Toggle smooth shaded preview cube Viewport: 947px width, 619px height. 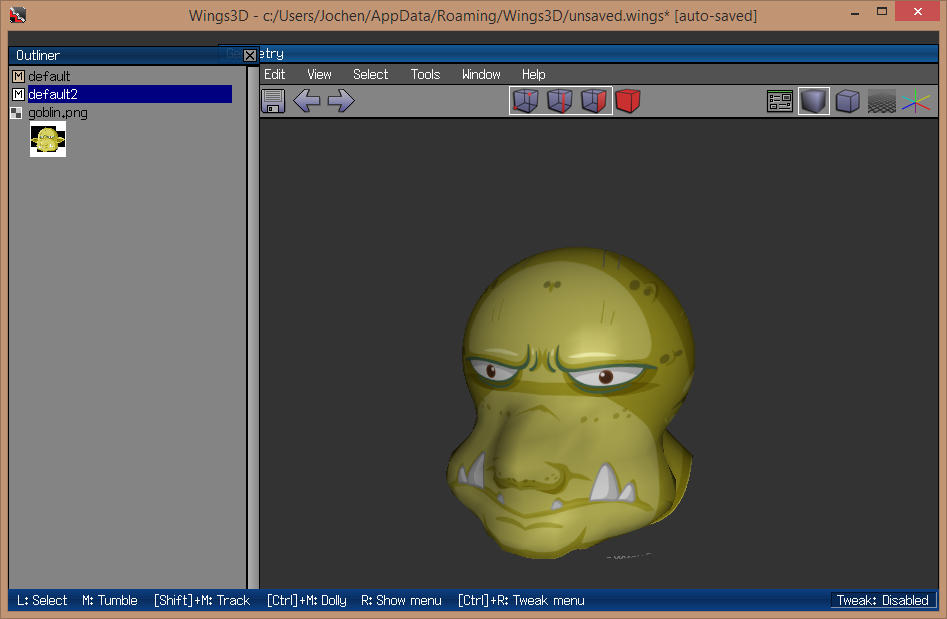[x=814, y=101]
